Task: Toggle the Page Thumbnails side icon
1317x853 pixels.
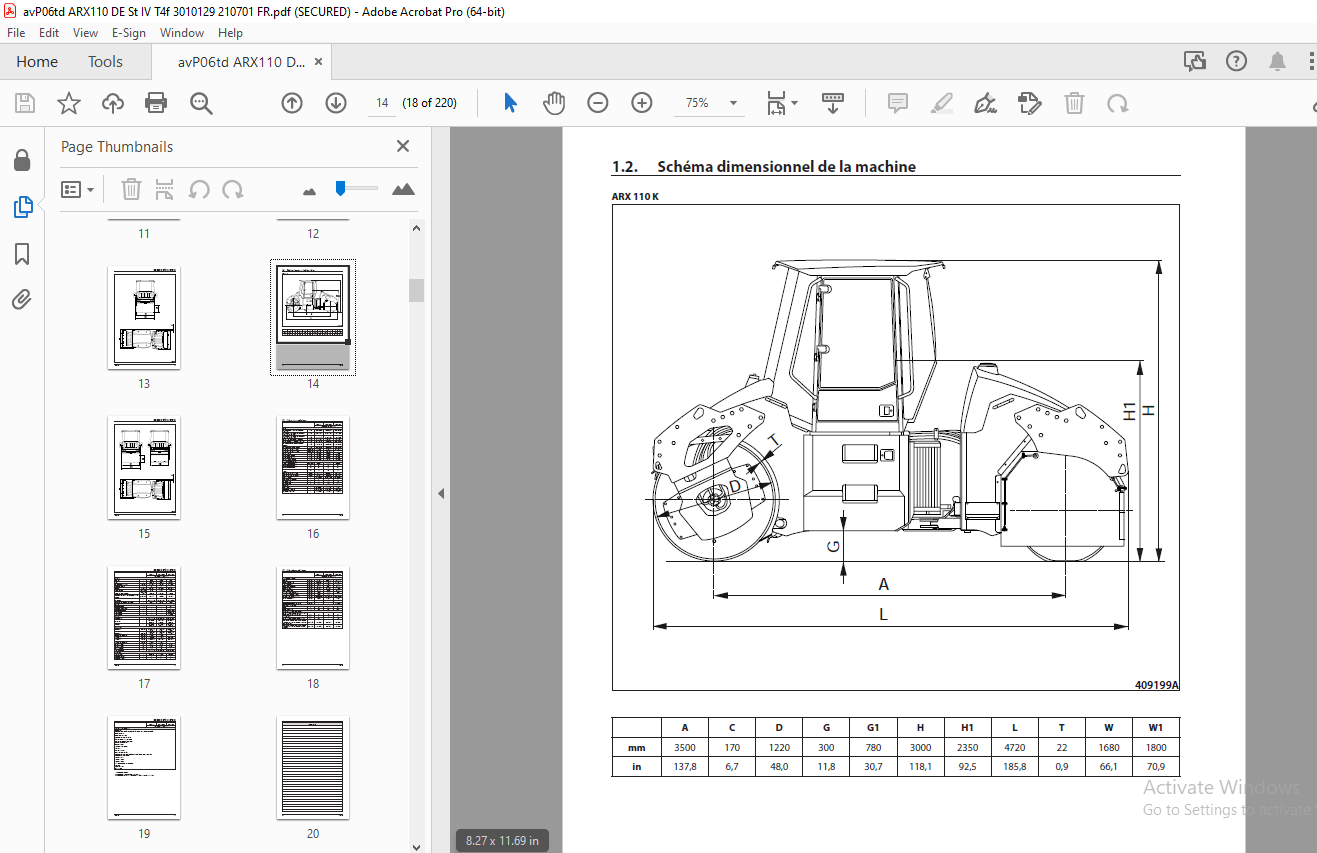Action: click(x=22, y=207)
